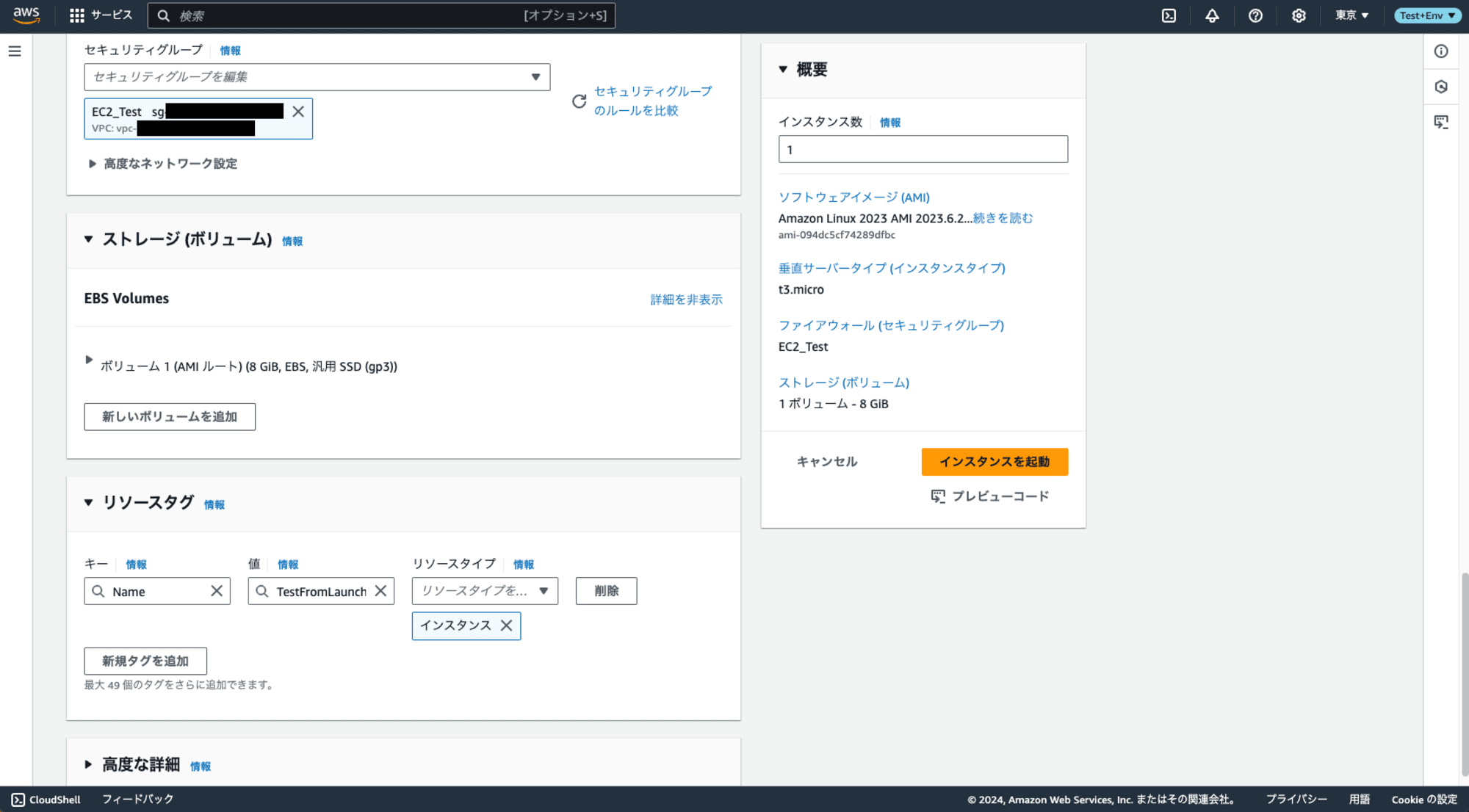This screenshot has width=1469, height=812.
Task: Open 用語 footer link
Action: pyautogui.click(x=1360, y=800)
